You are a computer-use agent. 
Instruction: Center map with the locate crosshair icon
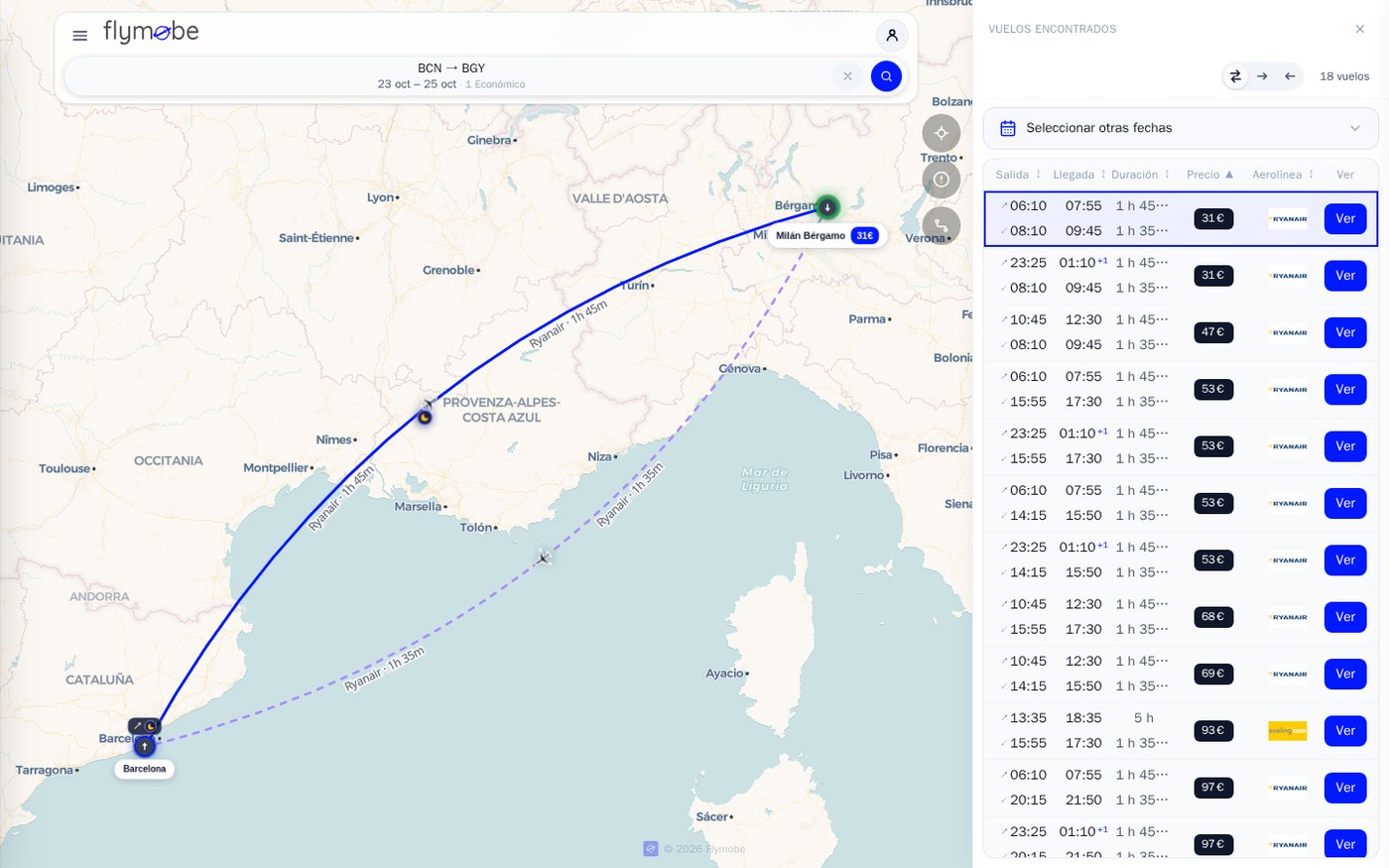(942, 133)
